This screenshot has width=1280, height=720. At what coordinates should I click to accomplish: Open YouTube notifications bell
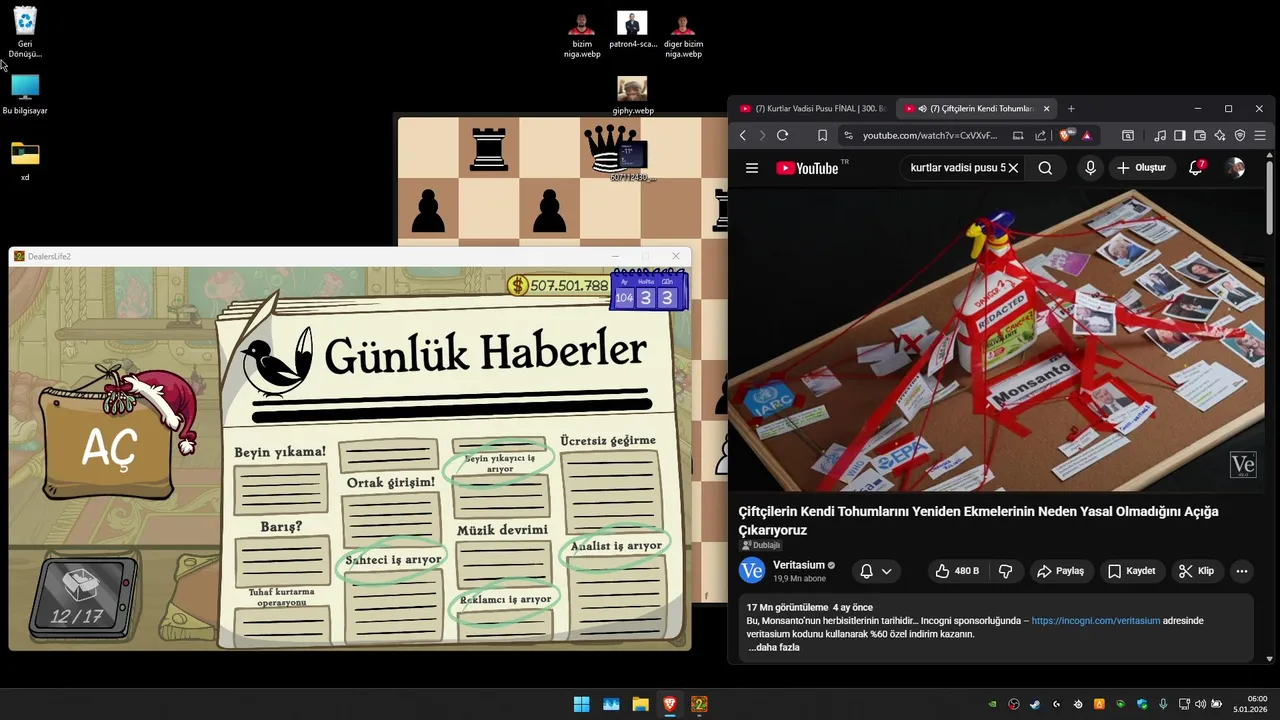pyautogui.click(x=1196, y=168)
